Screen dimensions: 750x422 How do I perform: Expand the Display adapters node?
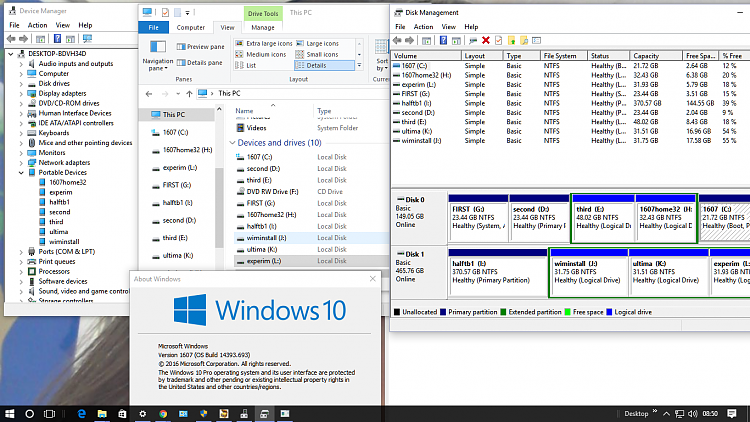coord(21,93)
